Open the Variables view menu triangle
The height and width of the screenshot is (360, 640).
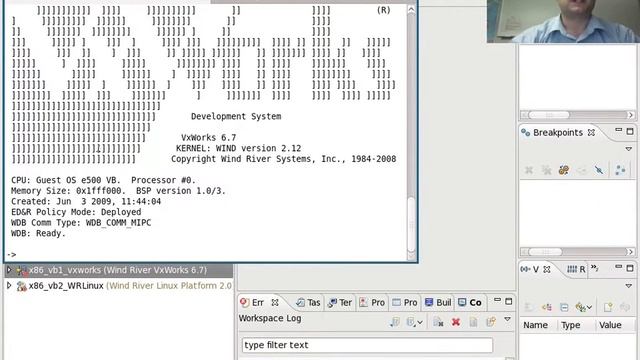[629, 286]
